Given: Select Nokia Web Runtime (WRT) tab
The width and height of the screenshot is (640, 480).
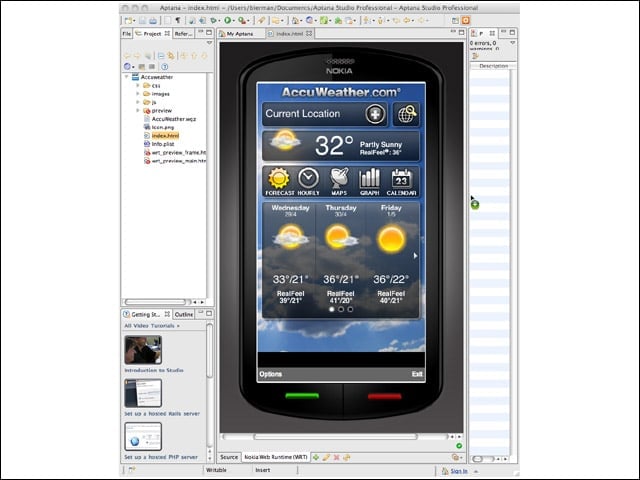Looking at the screenshot, I should point(276,457).
